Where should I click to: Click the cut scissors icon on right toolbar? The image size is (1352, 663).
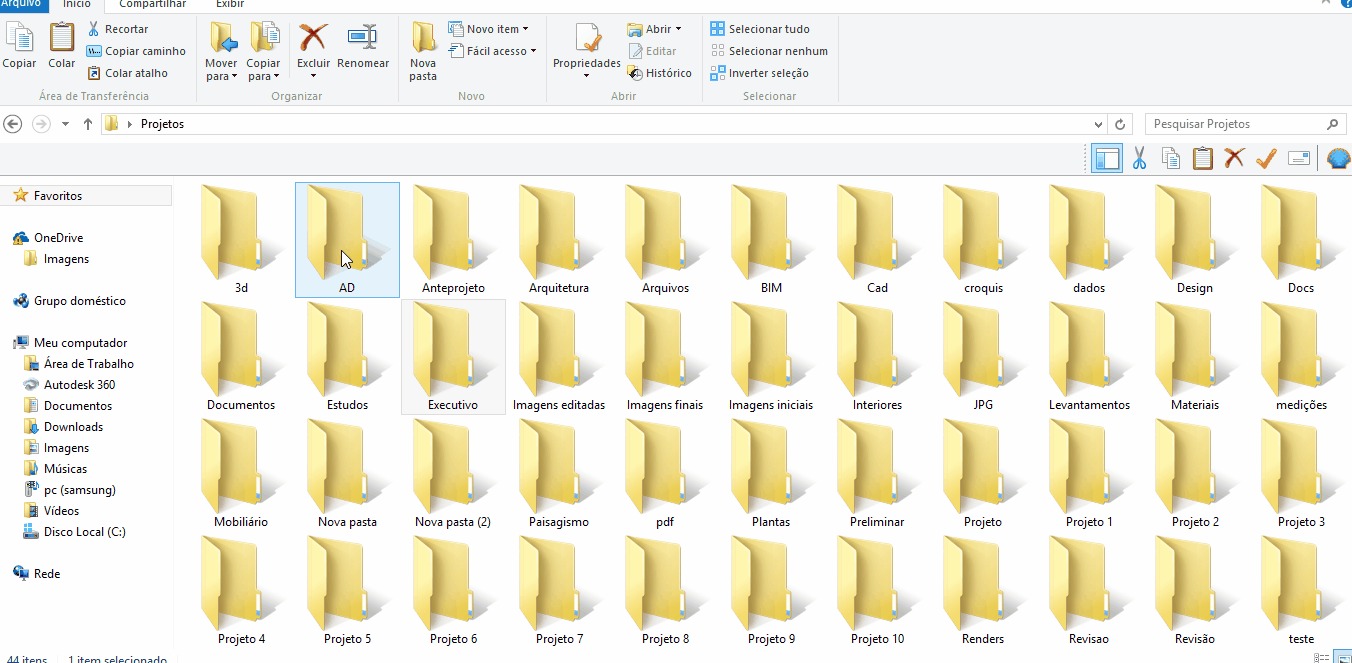(1139, 157)
